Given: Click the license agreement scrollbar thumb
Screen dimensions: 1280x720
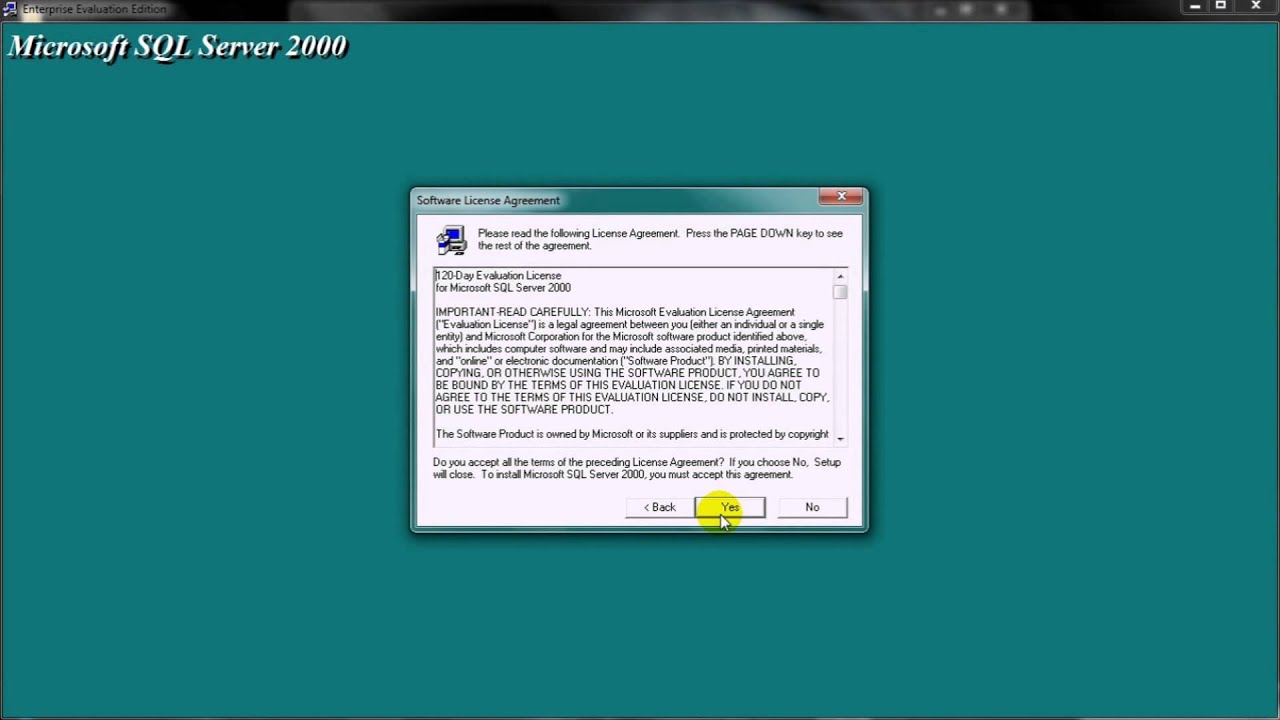Looking at the screenshot, I should coord(840,291).
